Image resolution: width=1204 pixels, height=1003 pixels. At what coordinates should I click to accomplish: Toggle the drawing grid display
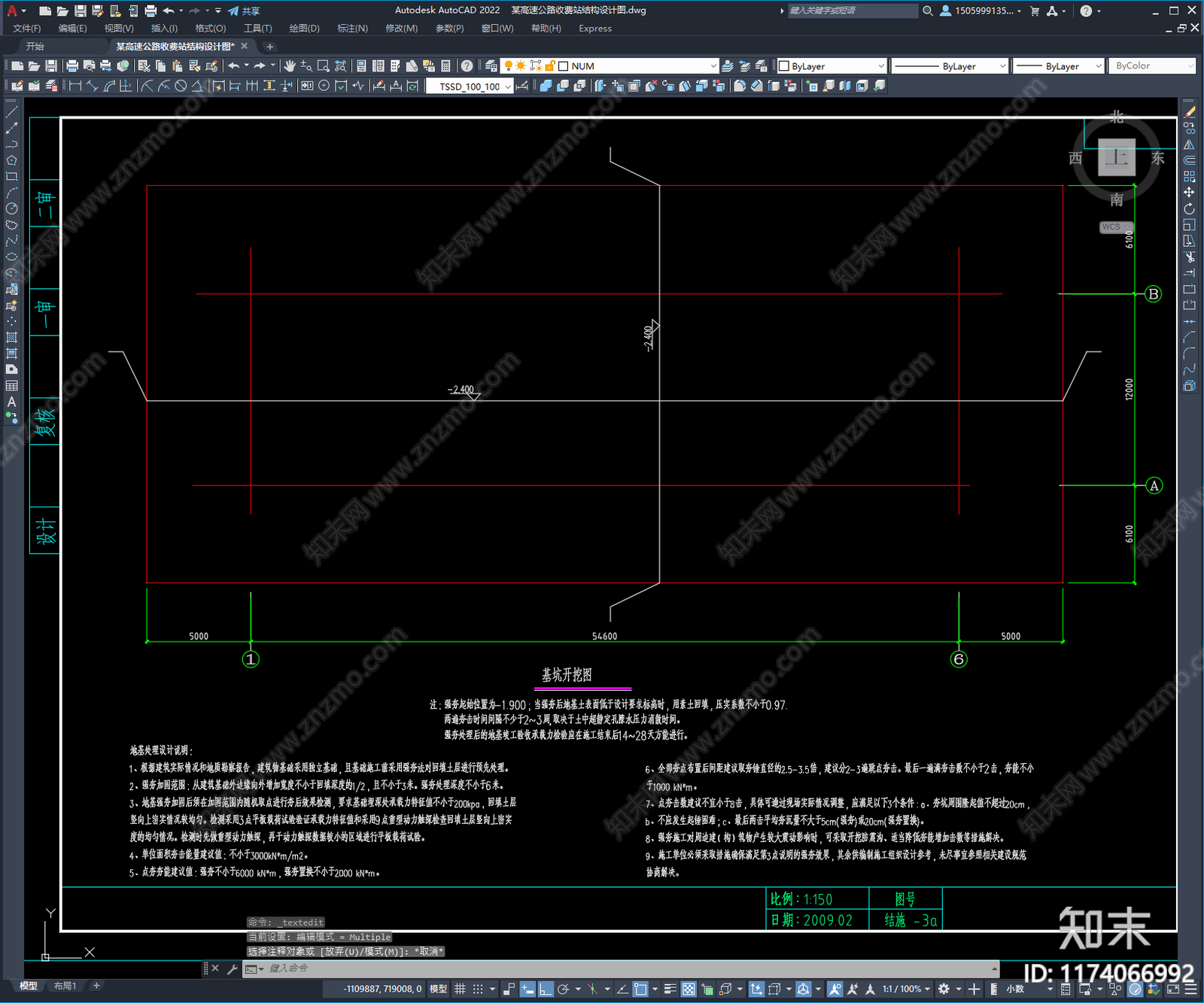click(460, 989)
